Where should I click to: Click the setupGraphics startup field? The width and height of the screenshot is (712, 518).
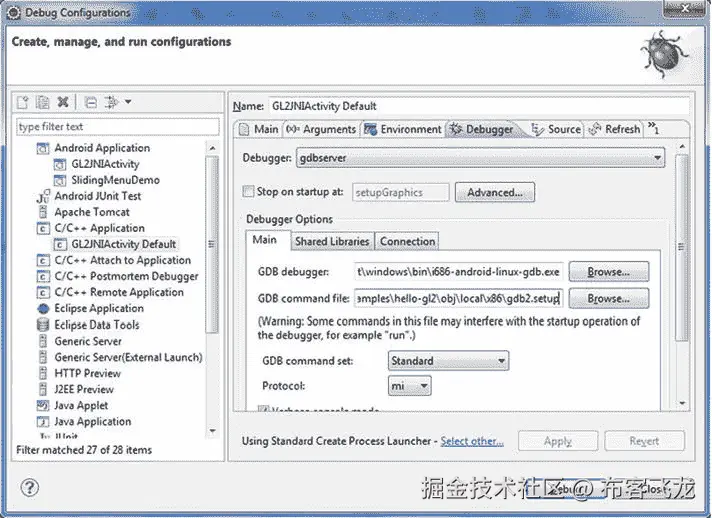pos(400,192)
